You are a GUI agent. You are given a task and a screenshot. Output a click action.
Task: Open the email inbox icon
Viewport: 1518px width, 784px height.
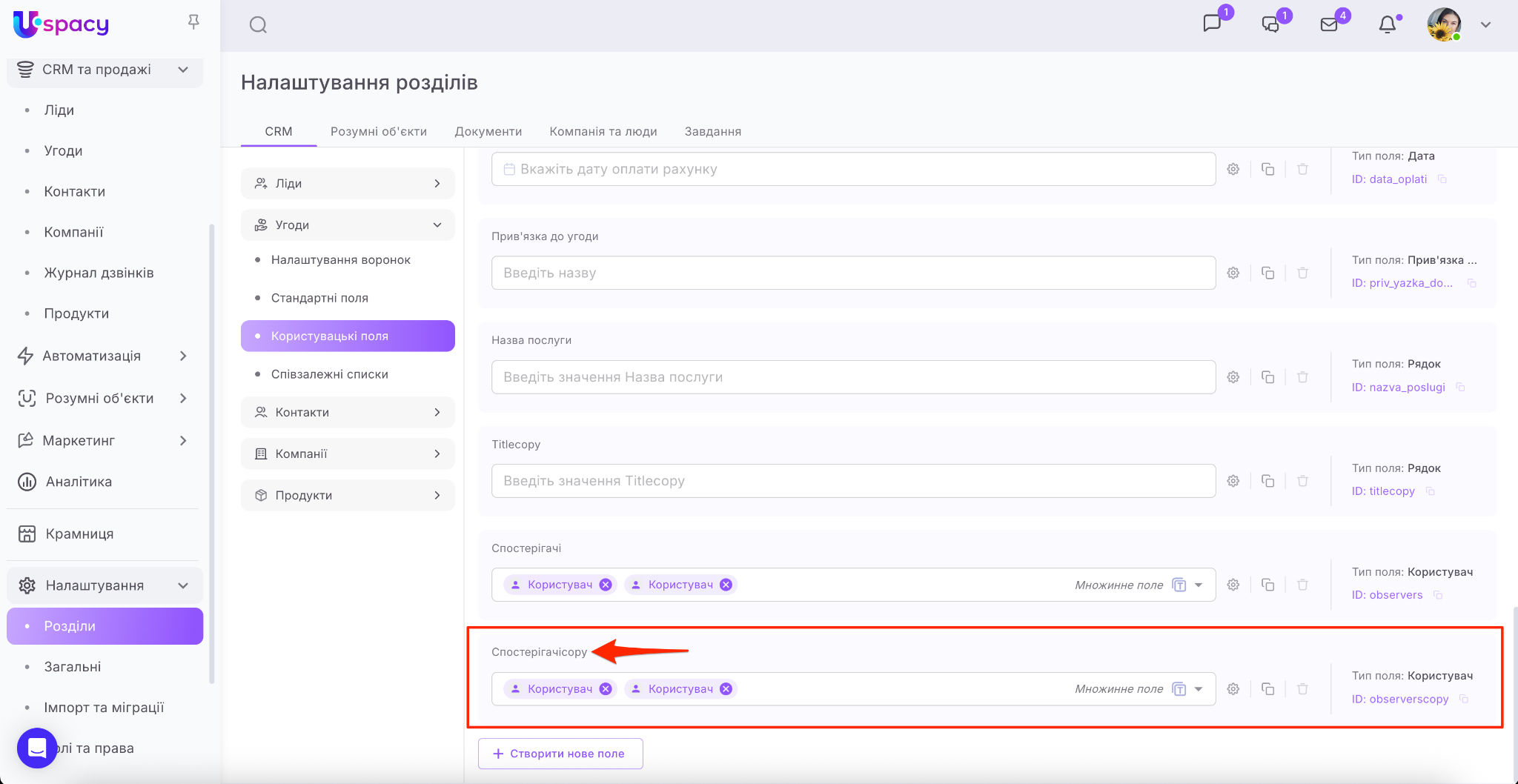tap(1329, 25)
